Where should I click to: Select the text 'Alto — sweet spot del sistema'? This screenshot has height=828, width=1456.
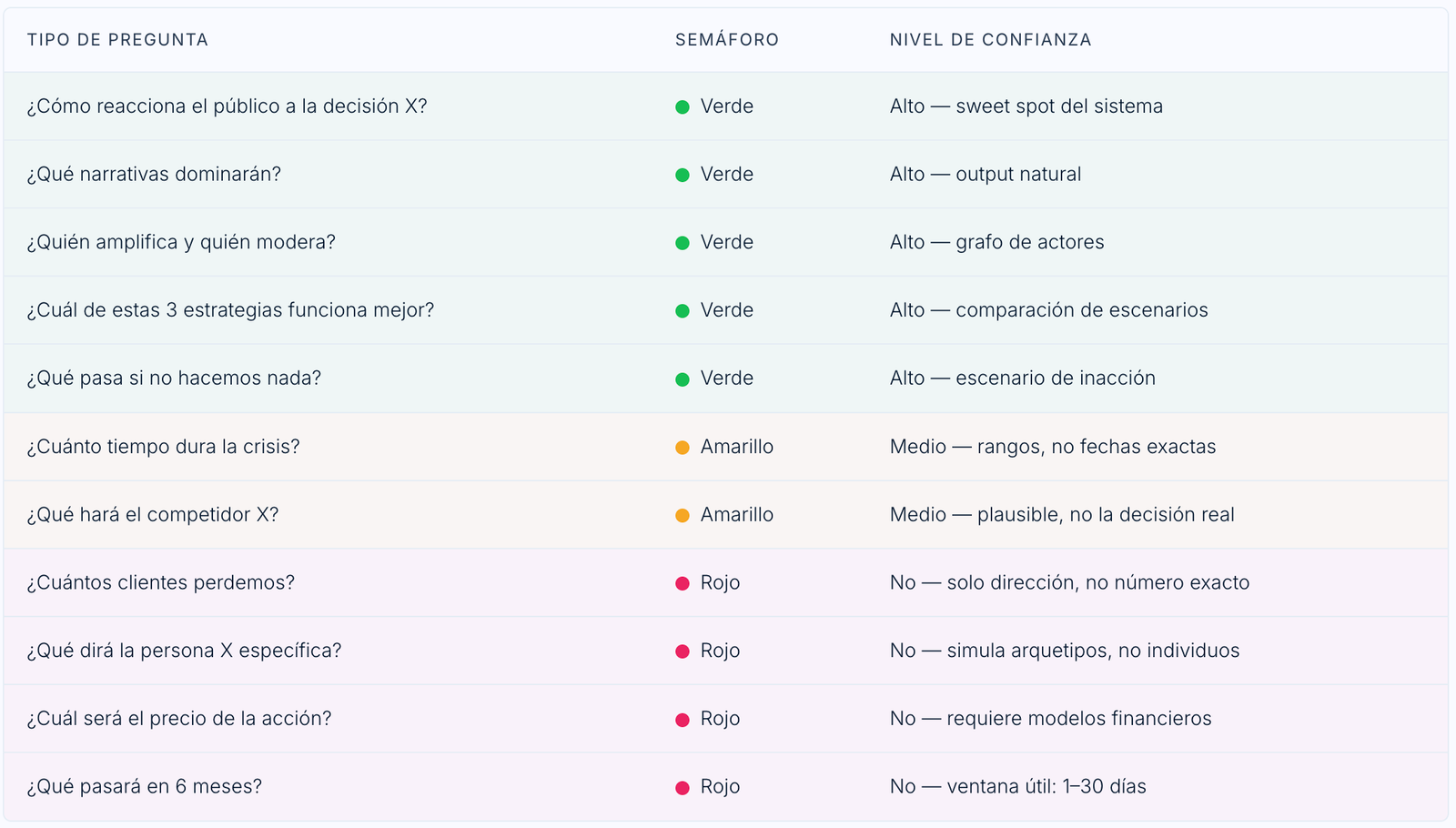coord(1026,106)
